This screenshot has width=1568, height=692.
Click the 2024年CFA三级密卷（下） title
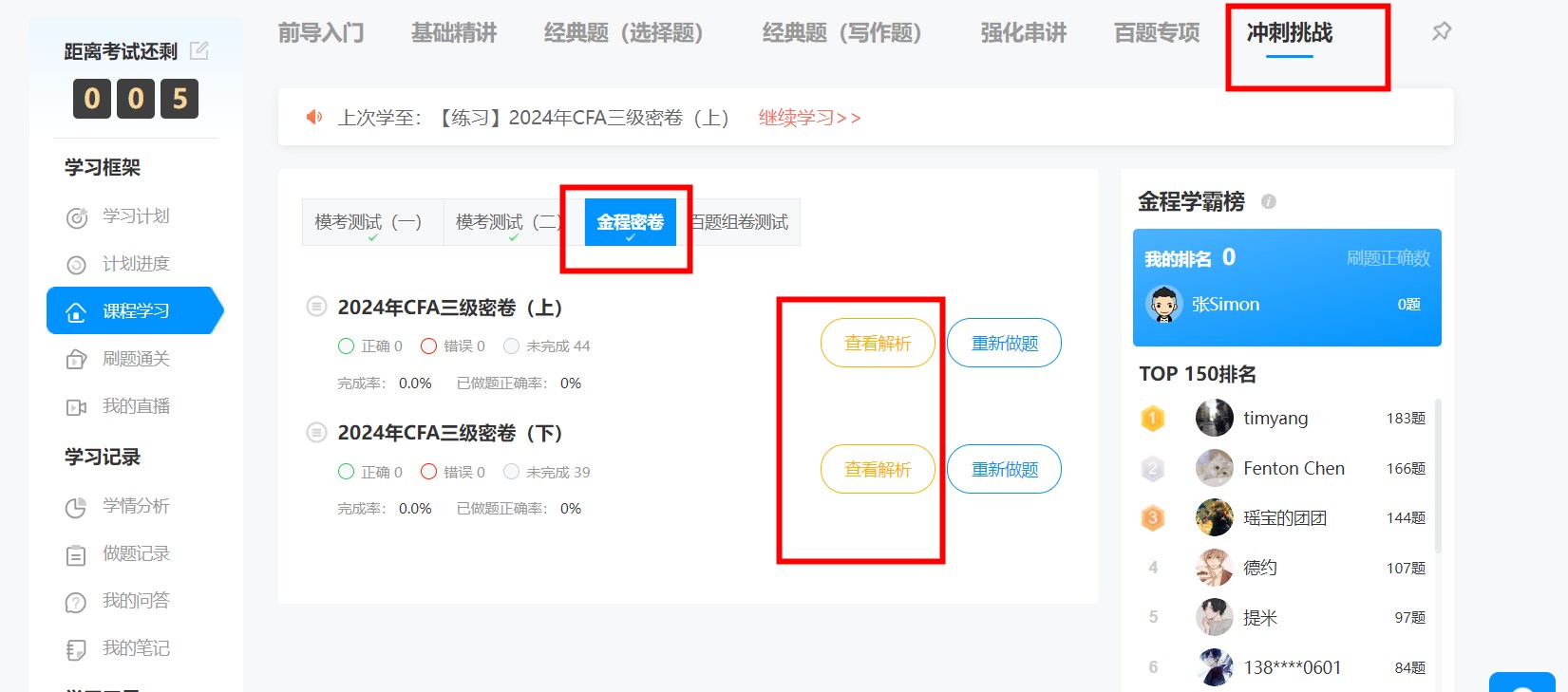pyautogui.click(x=450, y=433)
